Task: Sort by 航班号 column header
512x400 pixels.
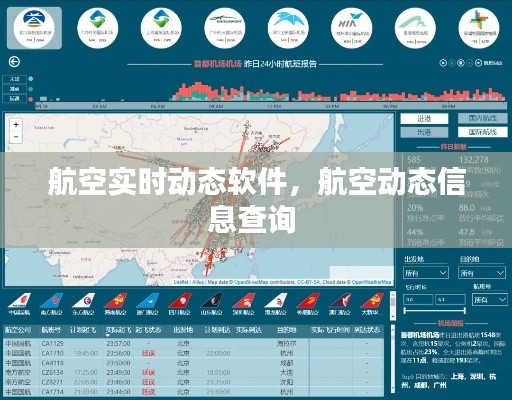Action: (x=51, y=330)
